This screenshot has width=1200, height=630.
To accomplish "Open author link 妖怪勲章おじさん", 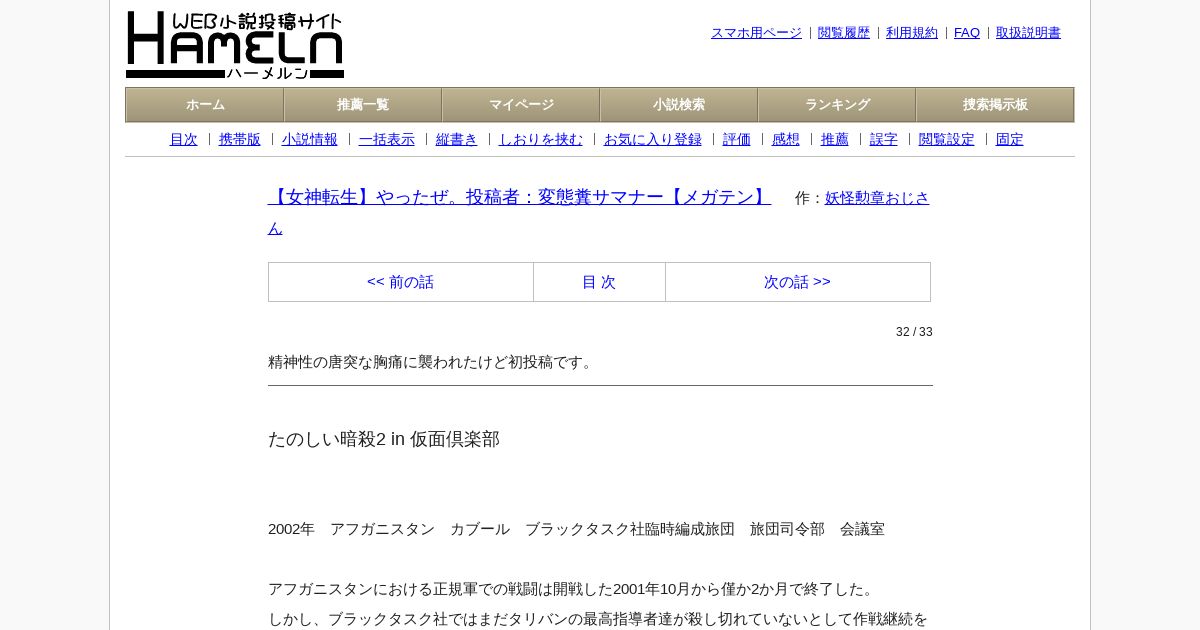I will 877,198.
